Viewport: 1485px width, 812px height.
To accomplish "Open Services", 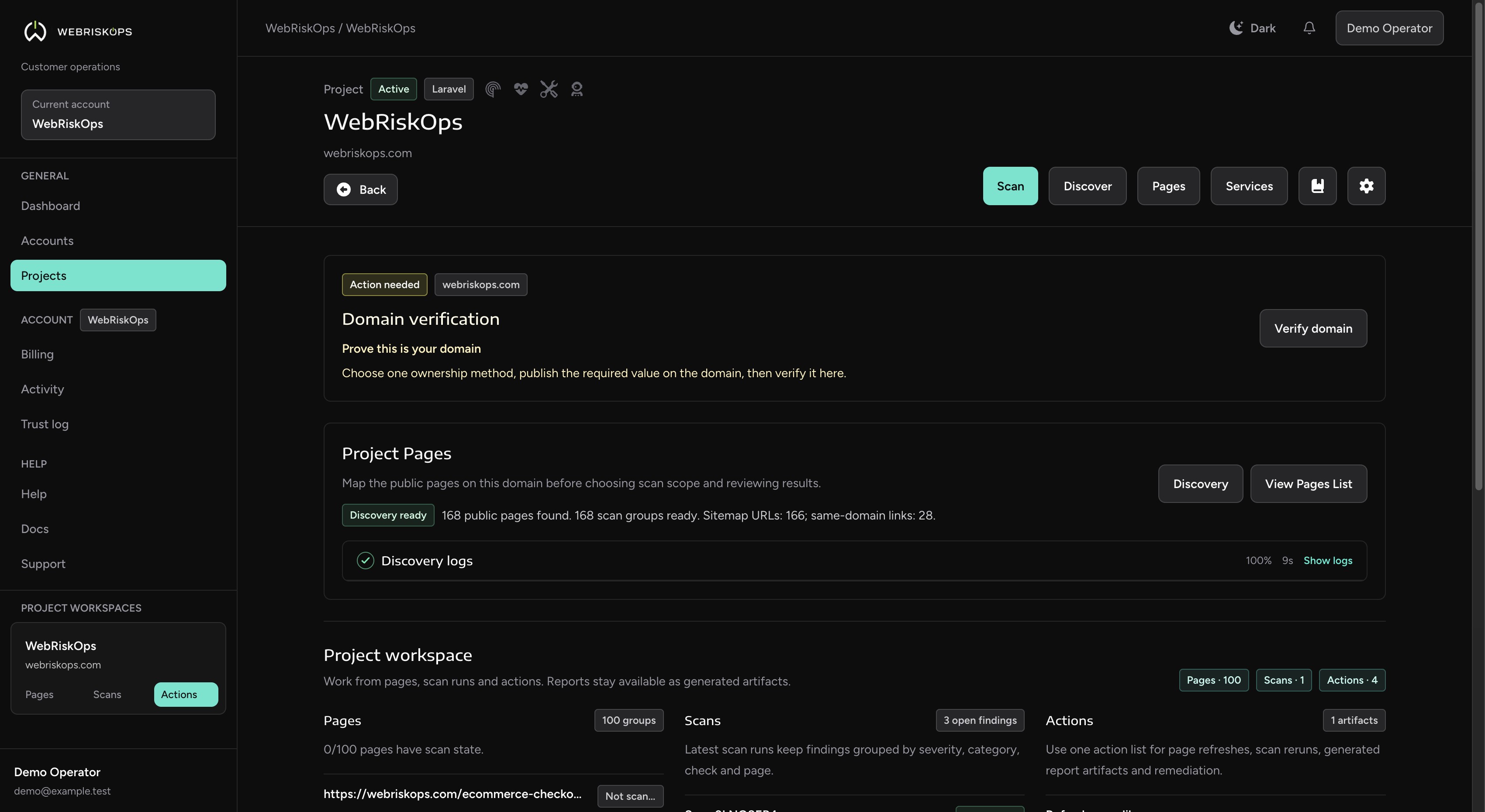I will pos(1249,186).
